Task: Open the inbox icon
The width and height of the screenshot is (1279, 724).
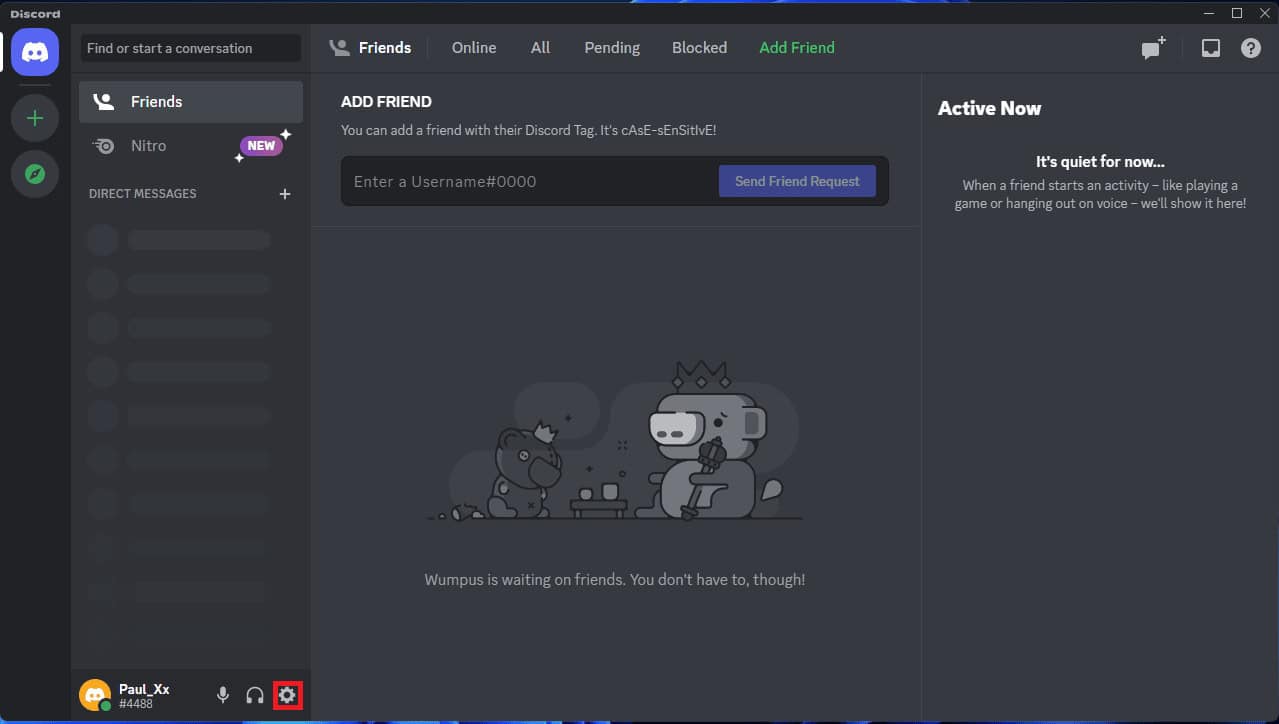Action: point(1210,48)
